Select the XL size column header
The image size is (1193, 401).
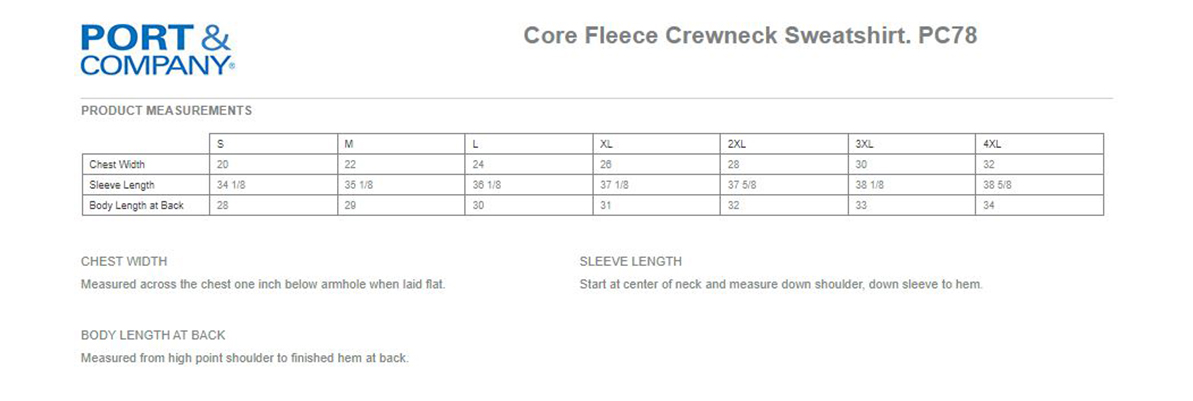(606, 144)
